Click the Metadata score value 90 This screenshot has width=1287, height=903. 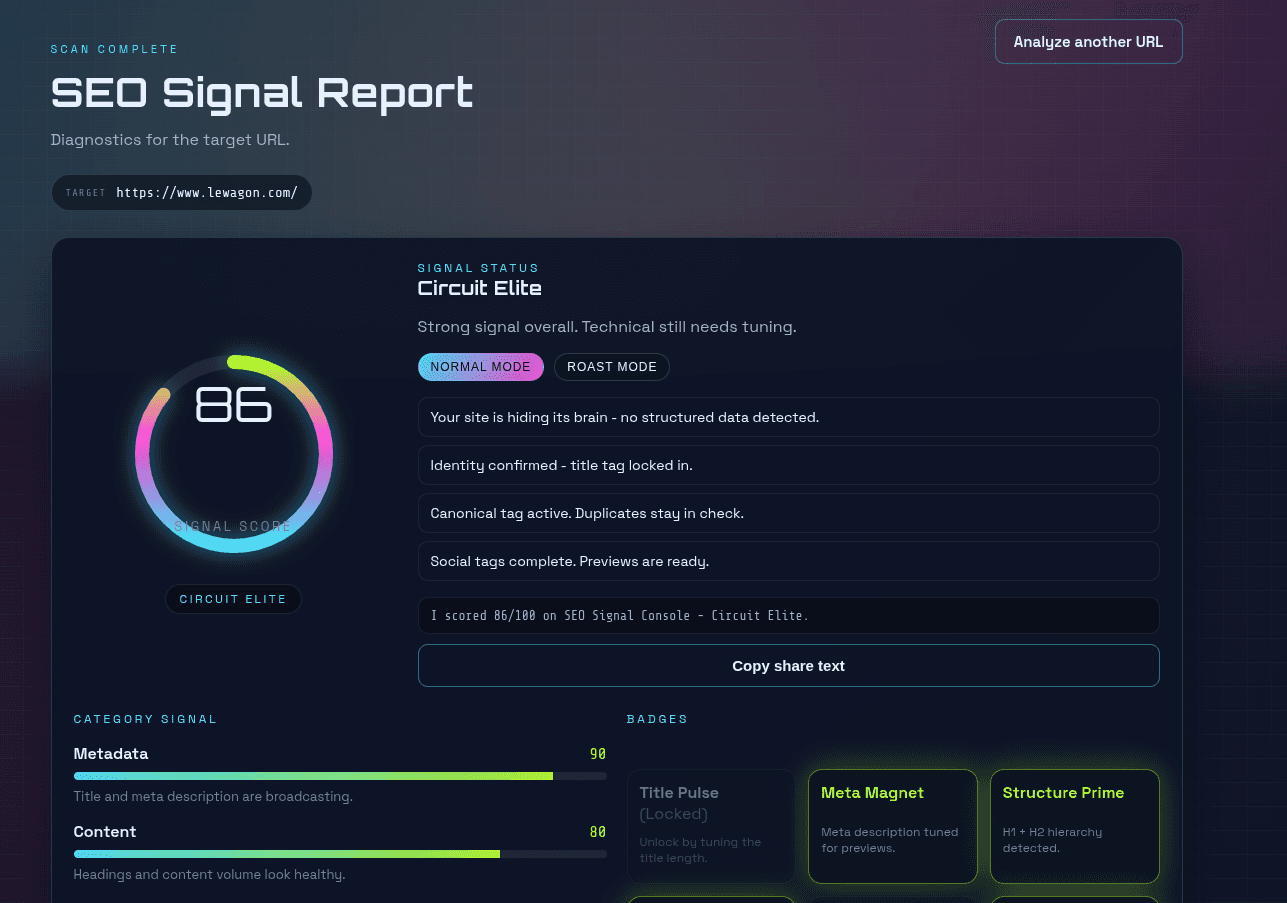(x=598, y=753)
